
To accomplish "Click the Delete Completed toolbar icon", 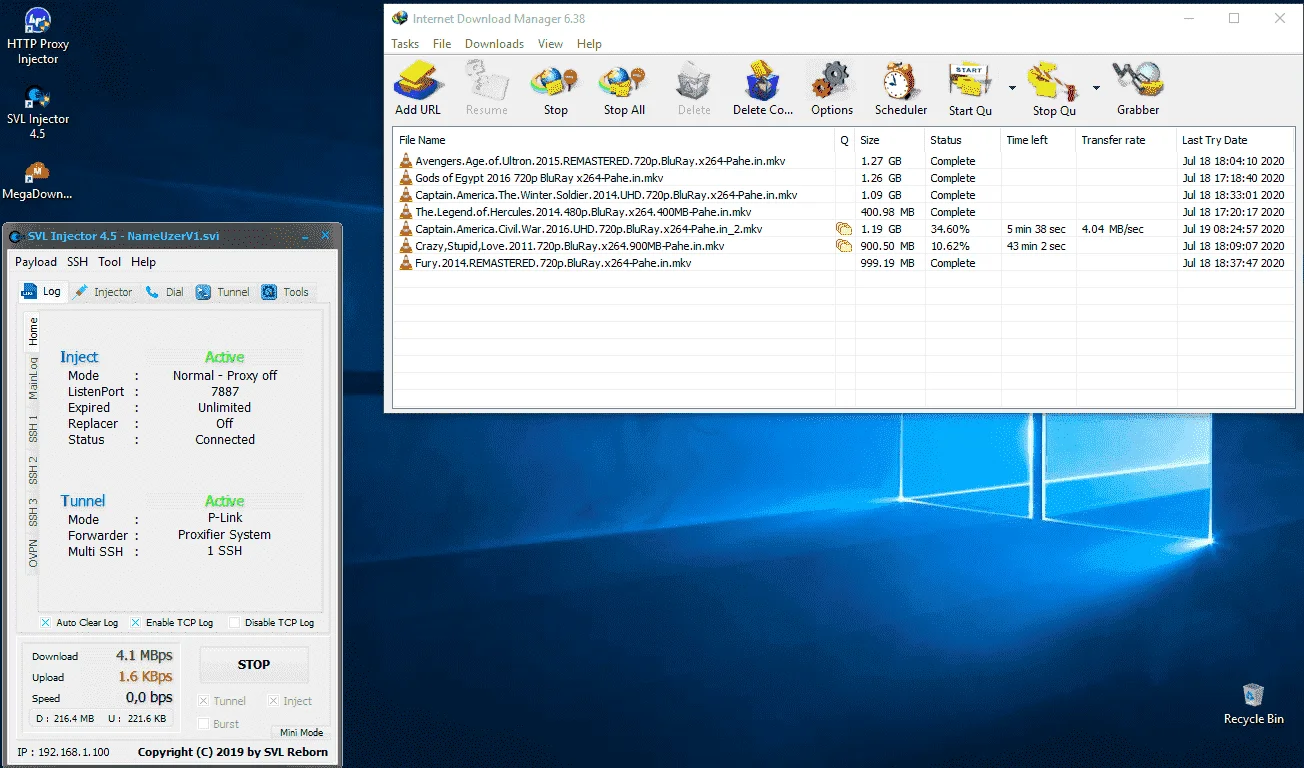I will (x=763, y=80).
